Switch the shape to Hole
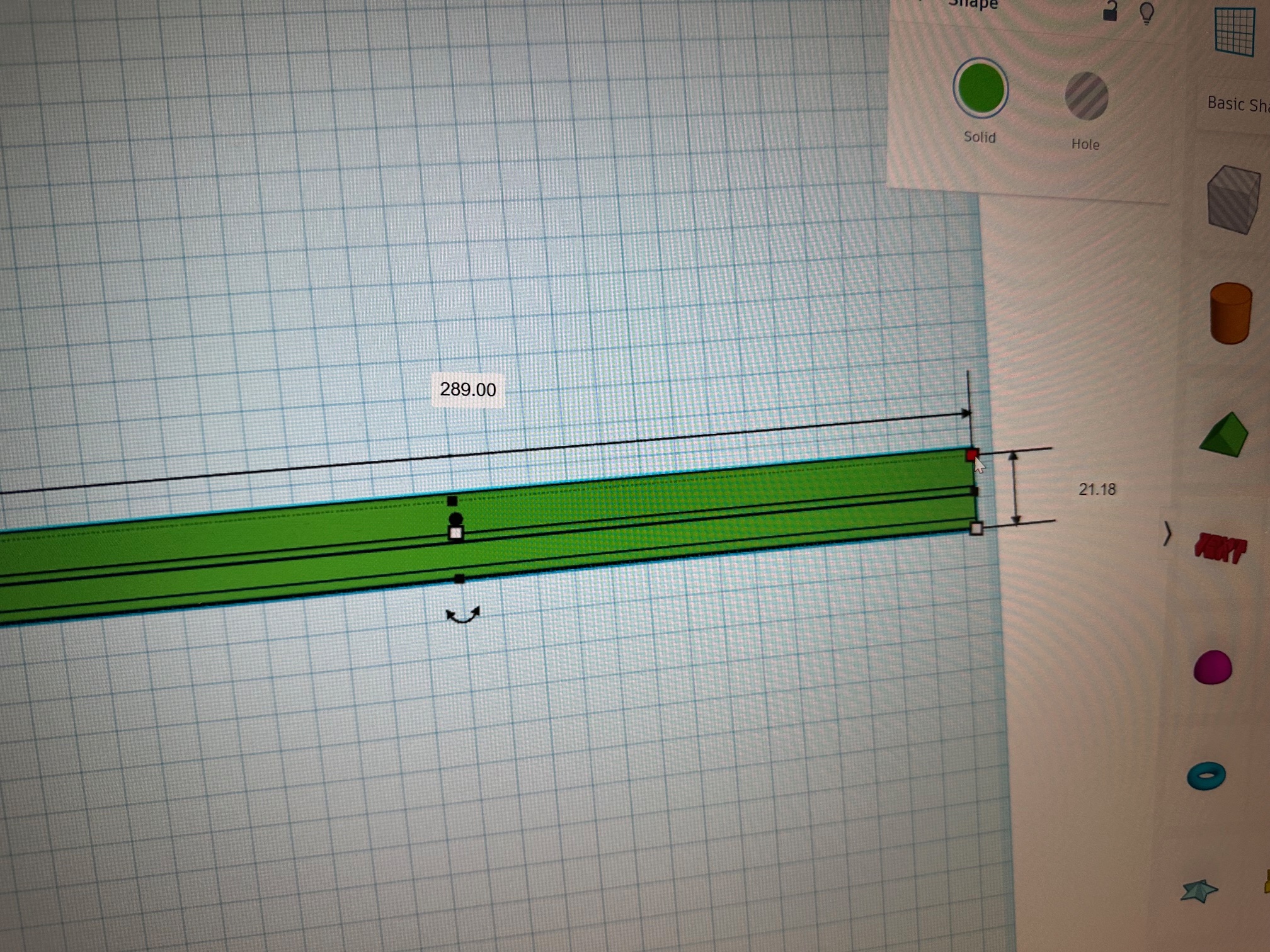Screen dimensions: 1270x952 [x=1086, y=96]
